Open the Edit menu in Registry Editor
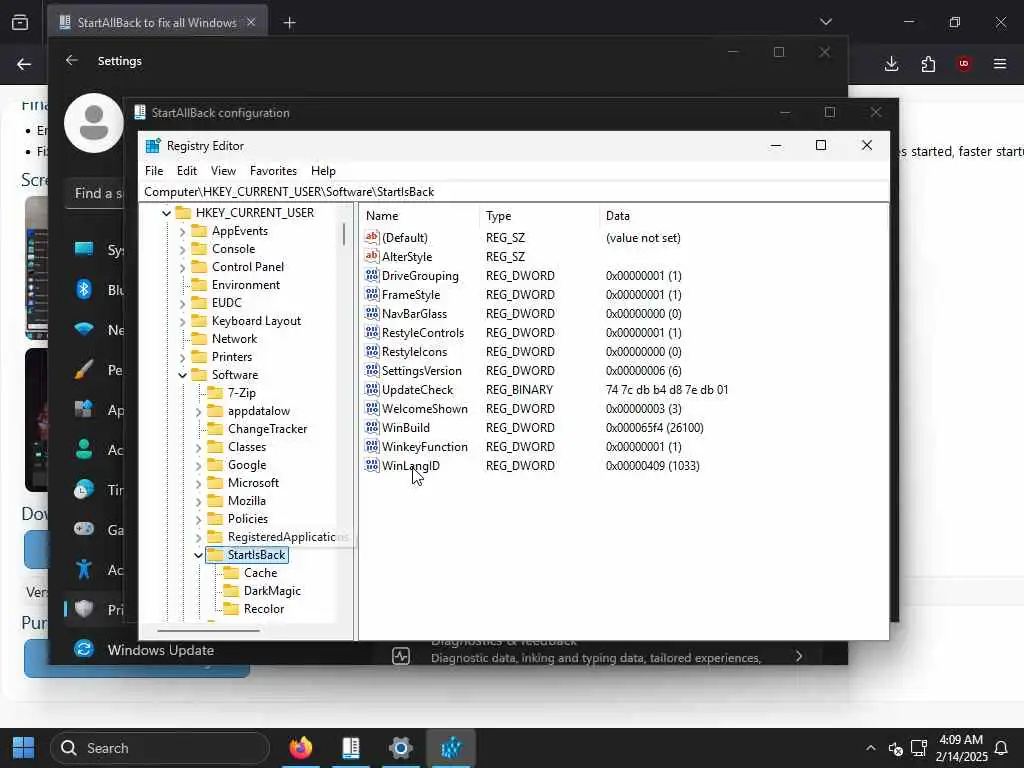This screenshot has height=768, width=1024. point(187,170)
